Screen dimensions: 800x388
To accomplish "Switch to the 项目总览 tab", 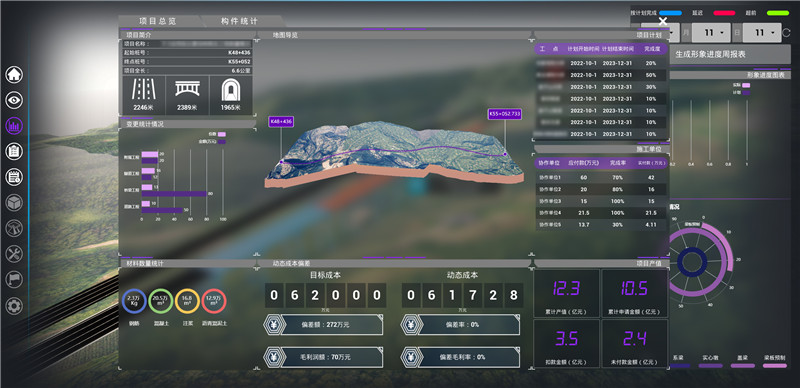I will 158,21.
